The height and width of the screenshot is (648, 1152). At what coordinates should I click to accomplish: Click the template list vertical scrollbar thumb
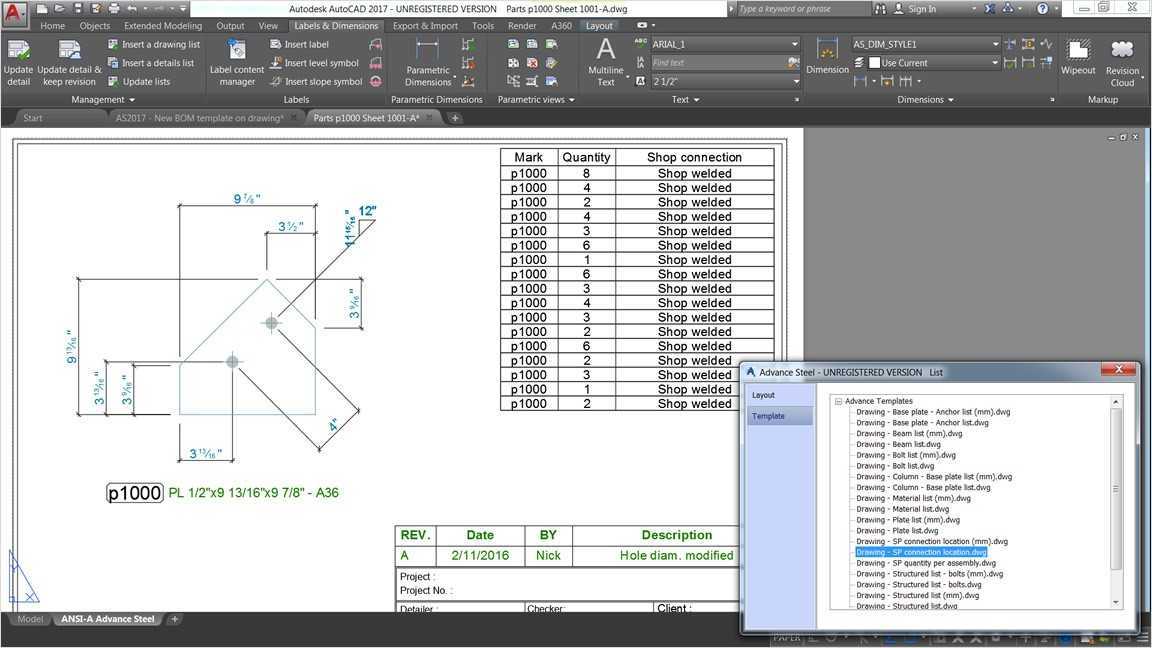(1115, 489)
